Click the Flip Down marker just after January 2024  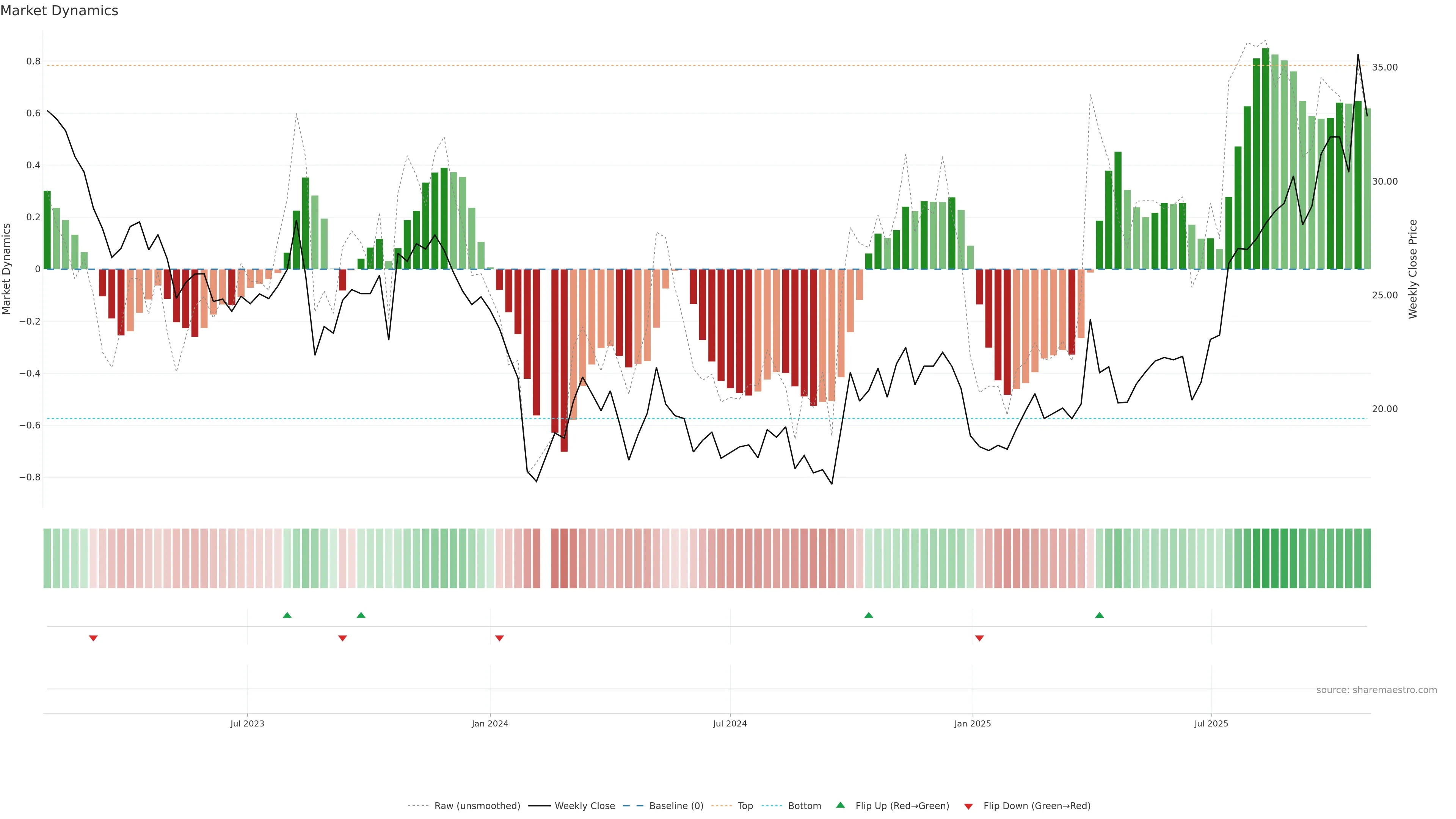(x=499, y=638)
